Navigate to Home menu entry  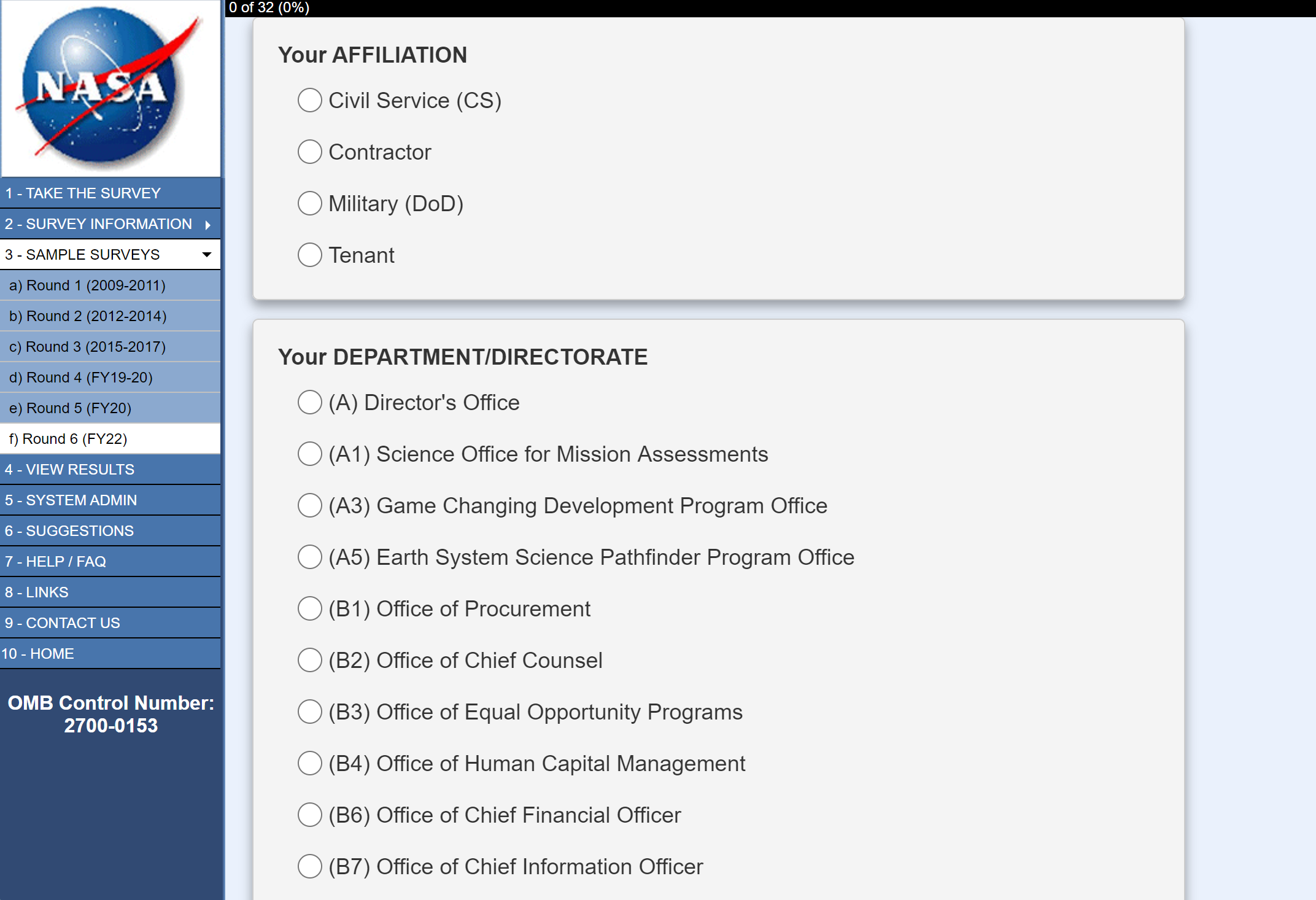[x=37, y=654]
